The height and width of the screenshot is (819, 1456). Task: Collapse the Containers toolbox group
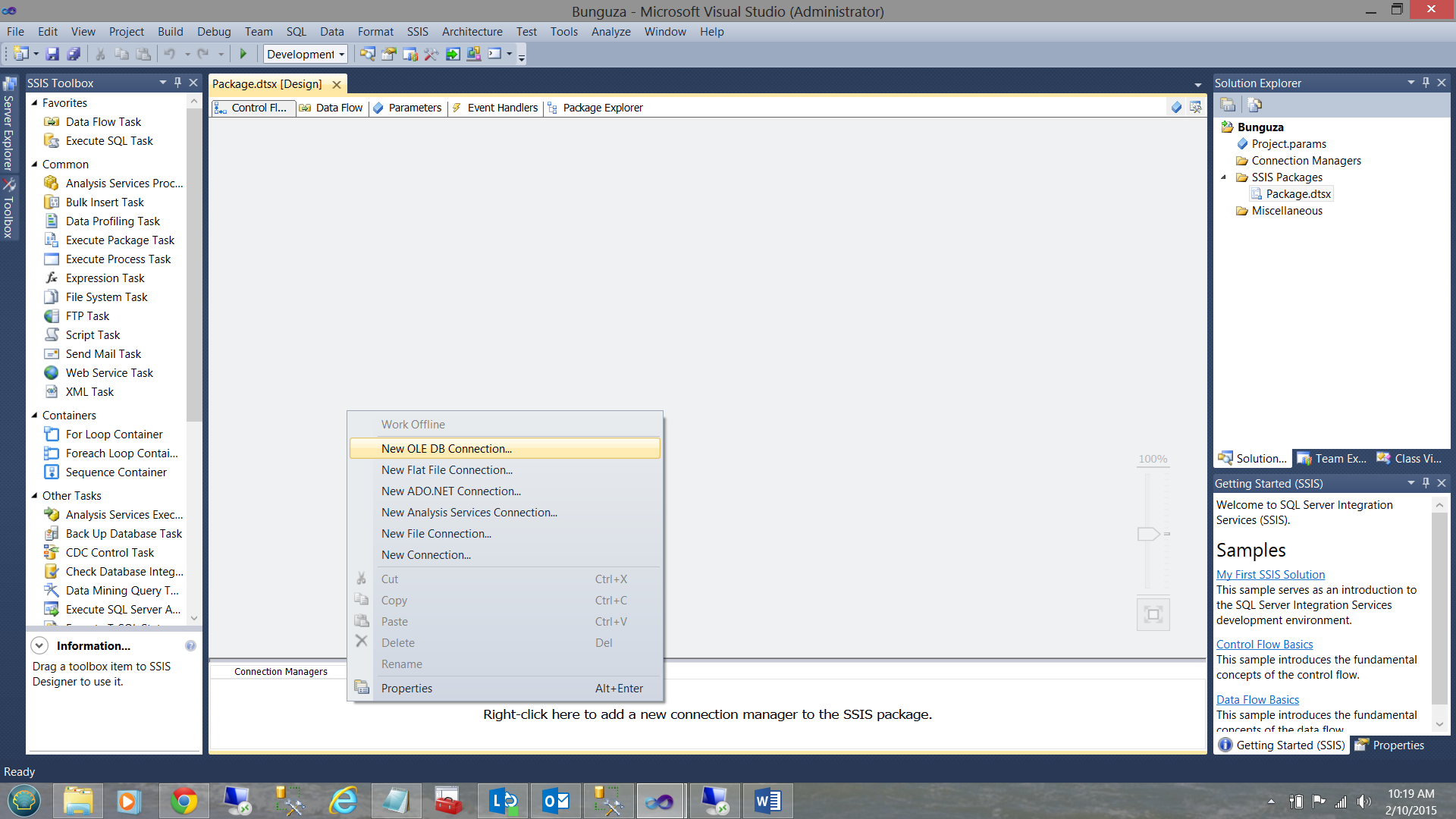35,416
